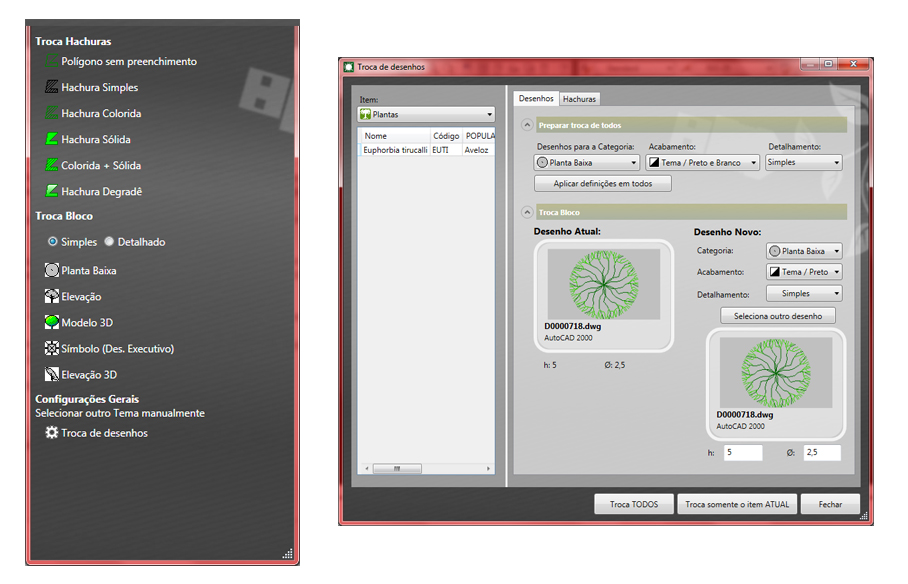This screenshot has width=908, height=584.
Task: Collapse the Troca Bloco section
Action: pyautogui.click(x=526, y=212)
